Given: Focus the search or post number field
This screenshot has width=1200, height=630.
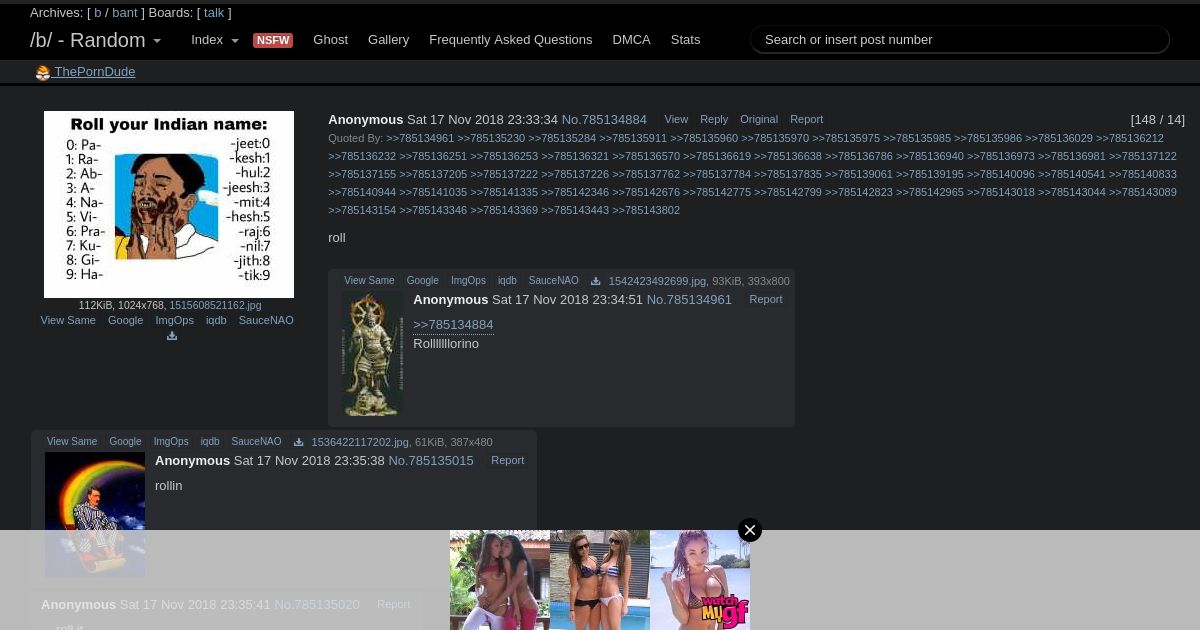Looking at the screenshot, I should [x=960, y=40].
